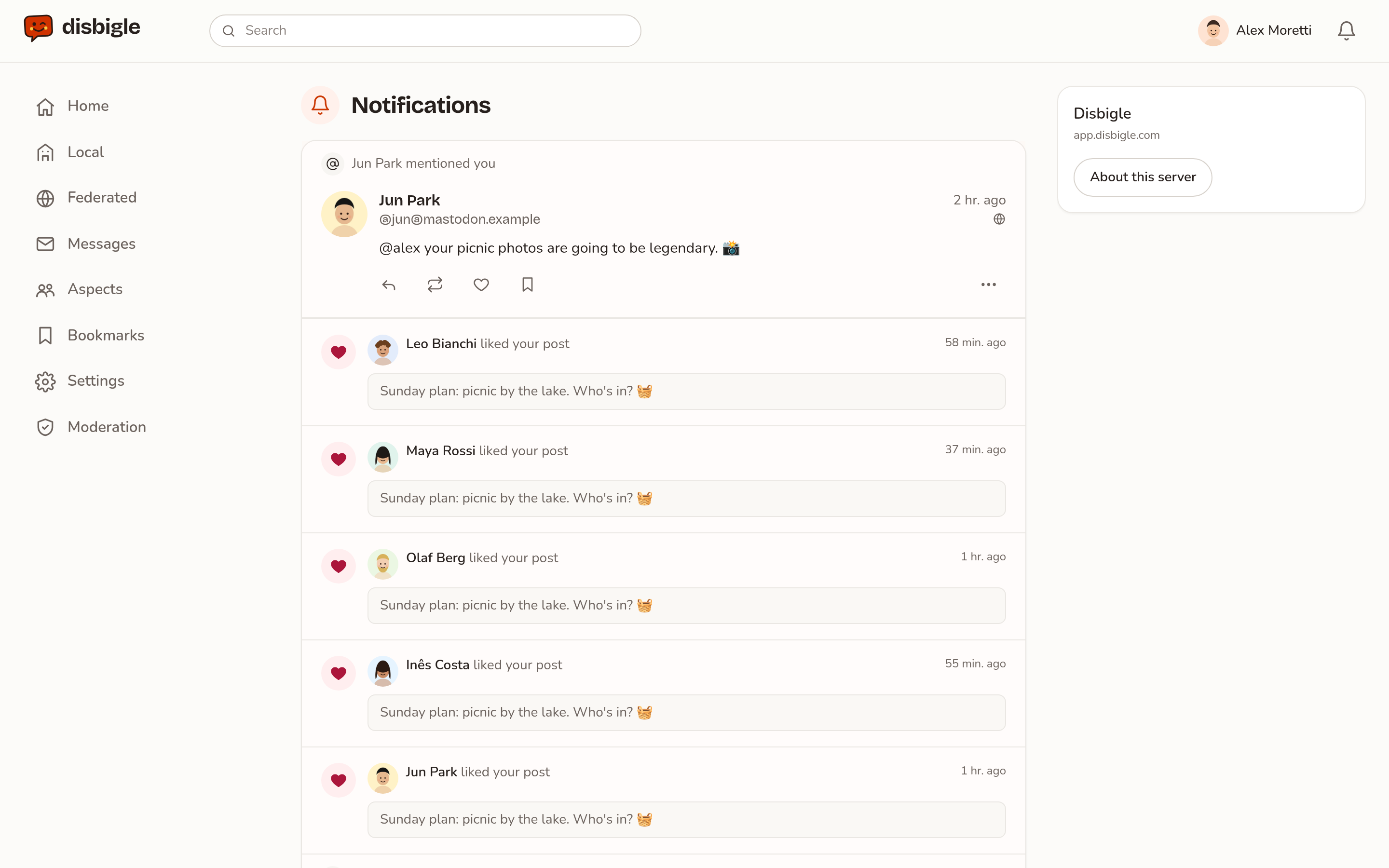Screen dimensions: 1389x868
Task: Click the @jun@mastodon.example handle
Action: point(459,219)
